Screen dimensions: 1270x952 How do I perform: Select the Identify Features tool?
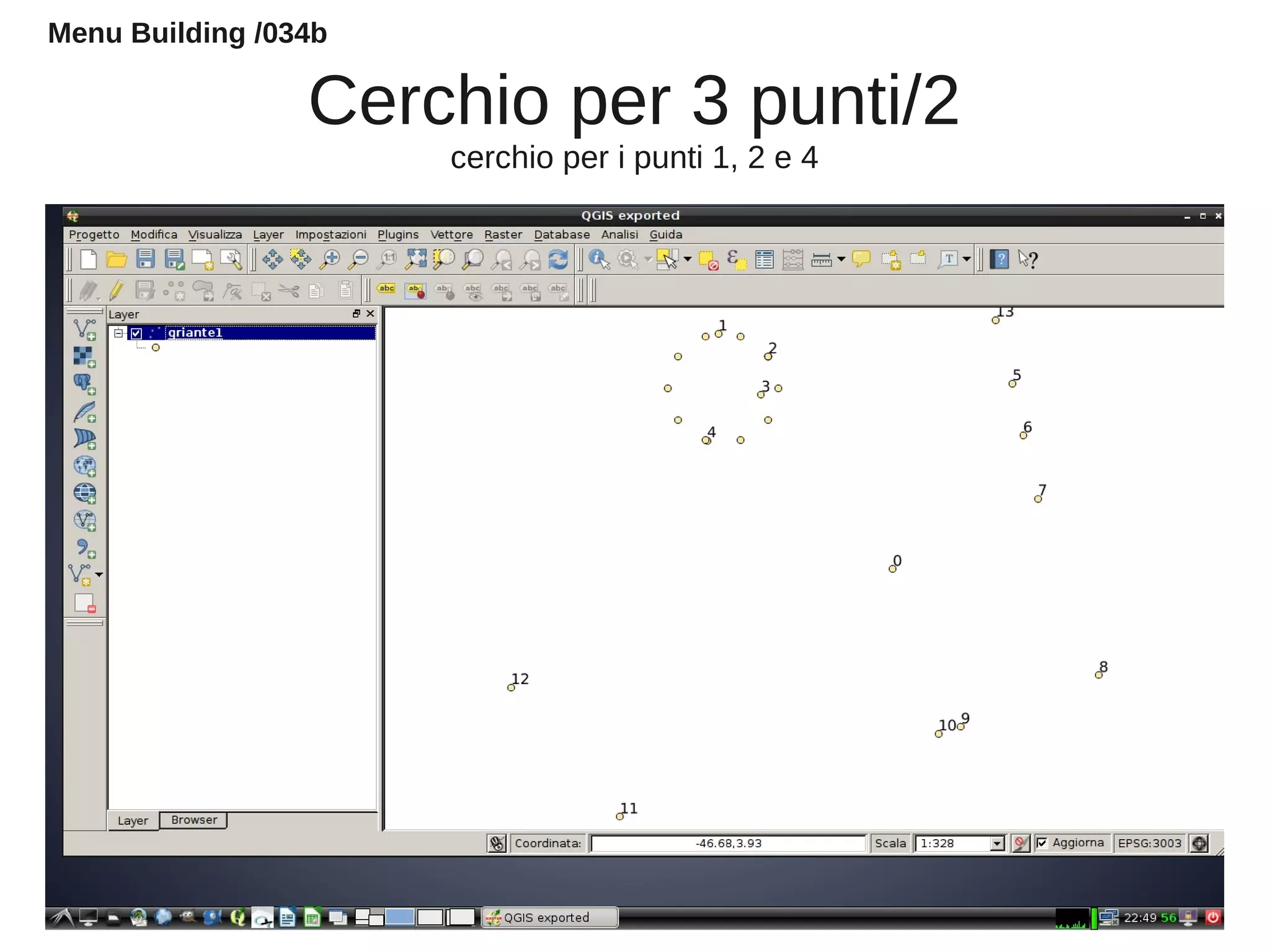click(598, 259)
